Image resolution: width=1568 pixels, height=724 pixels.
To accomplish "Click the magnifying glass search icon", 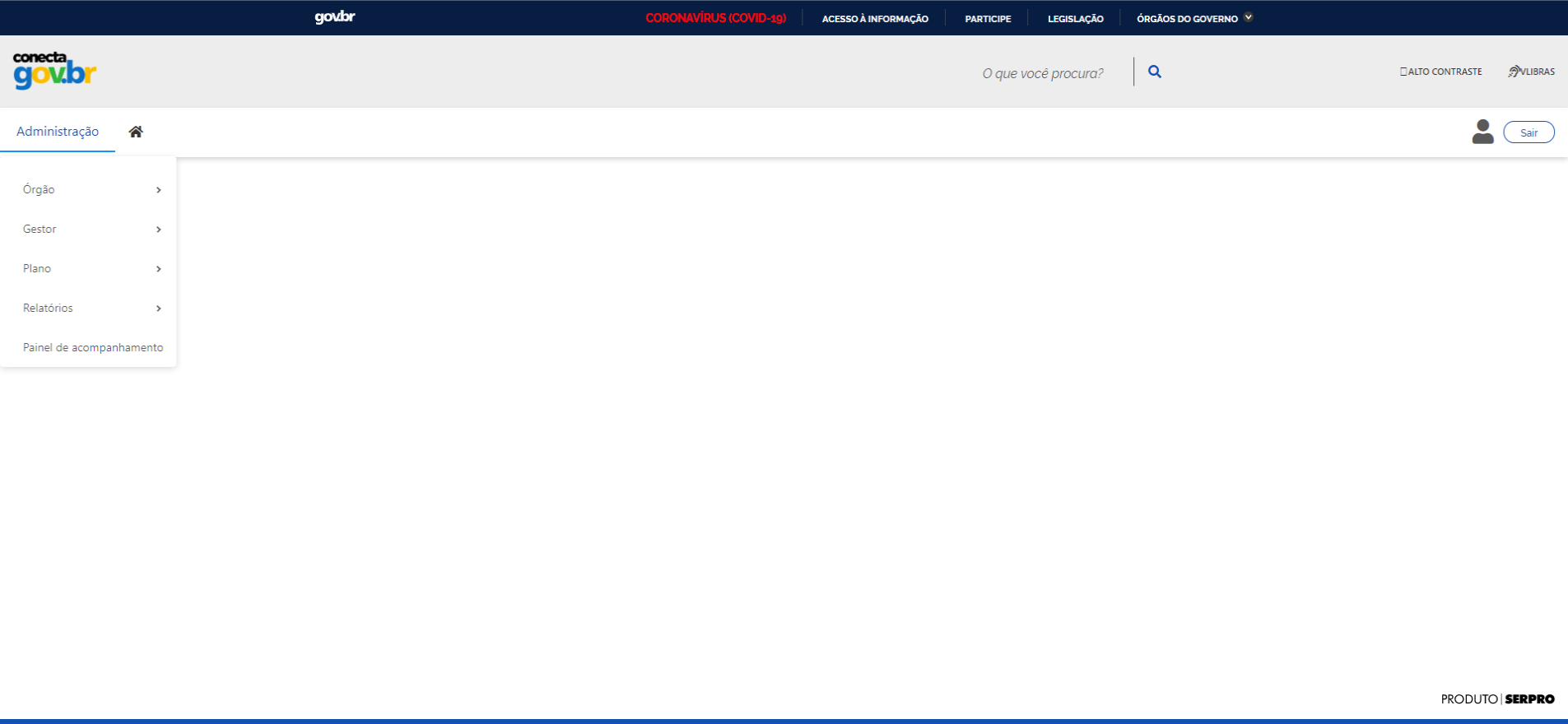I will pyautogui.click(x=1155, y=72).
